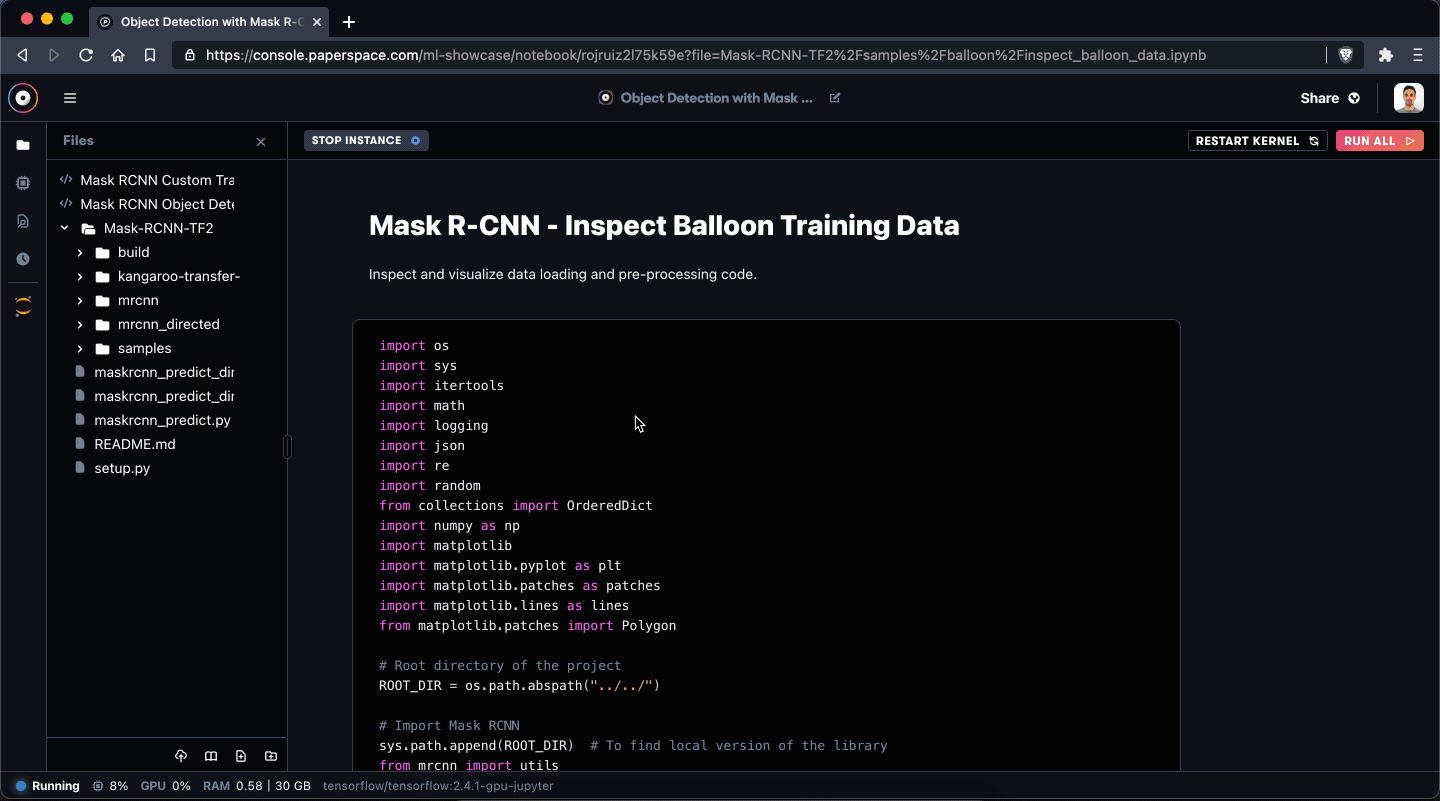Expand the build folder
The image size is (1440, 801).
tap(80, 252)
